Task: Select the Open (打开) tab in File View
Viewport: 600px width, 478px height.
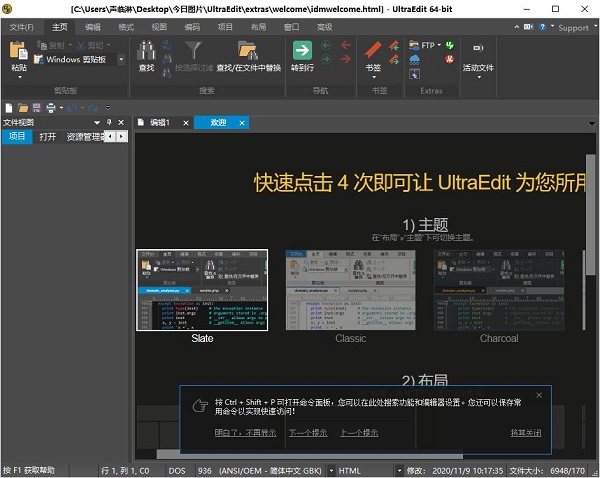Action: 47,137
